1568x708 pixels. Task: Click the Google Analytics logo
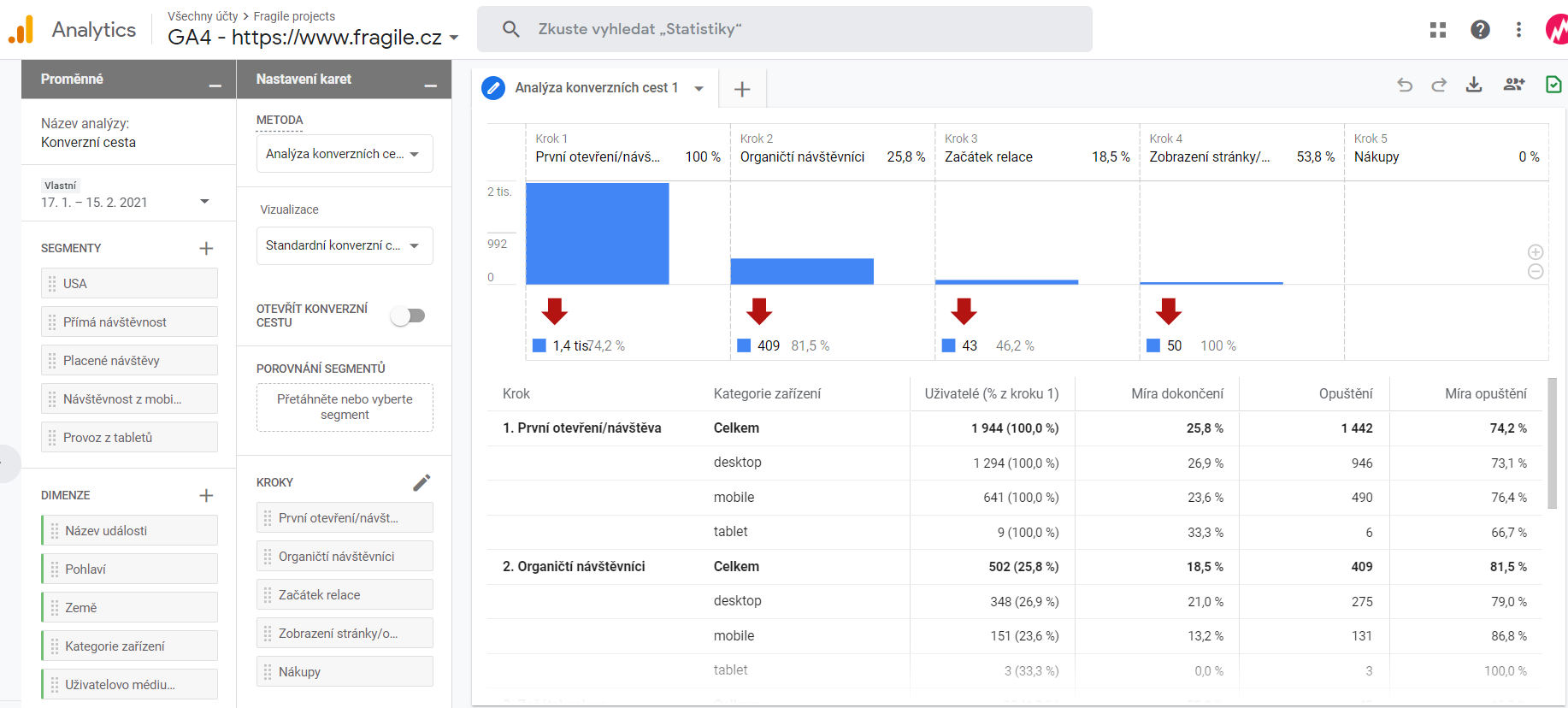coord(21,29)
